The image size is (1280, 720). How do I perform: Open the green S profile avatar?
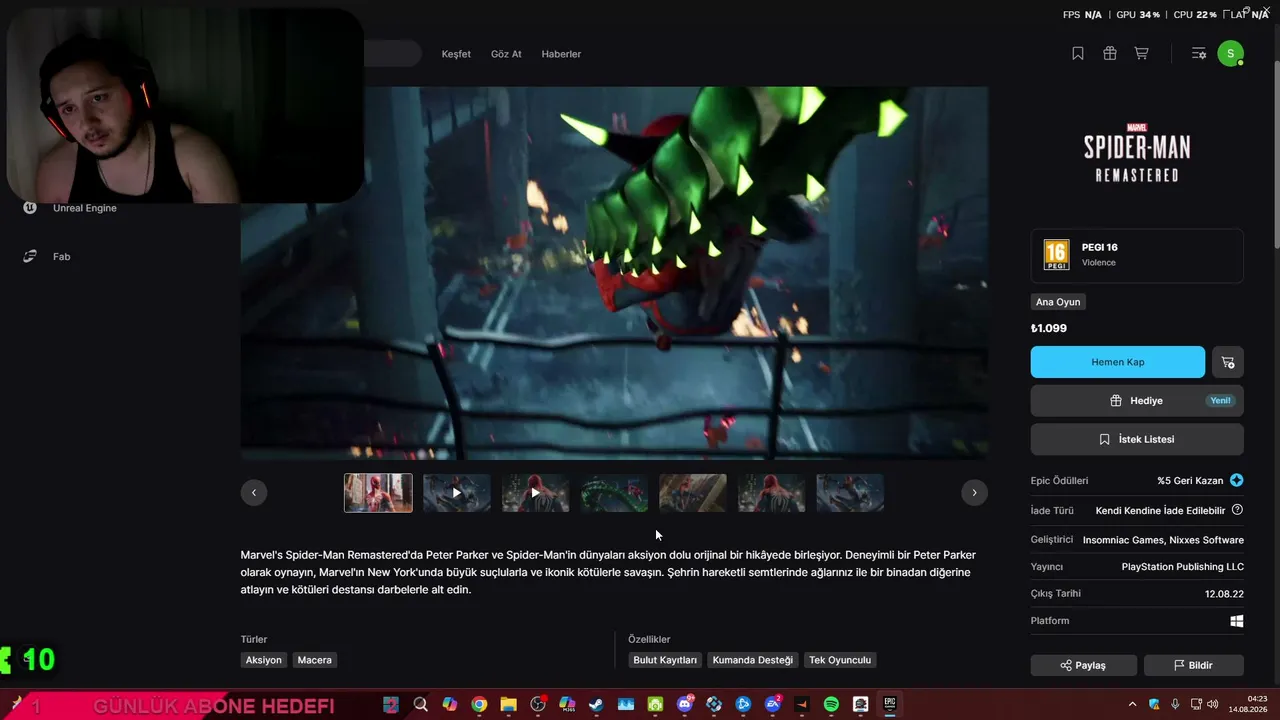(x=1230, y=54)
